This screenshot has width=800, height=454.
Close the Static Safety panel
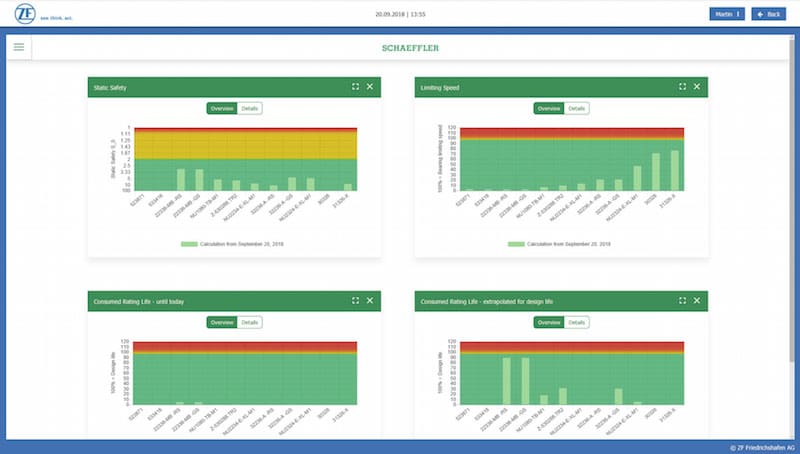[x=370, y=87]
